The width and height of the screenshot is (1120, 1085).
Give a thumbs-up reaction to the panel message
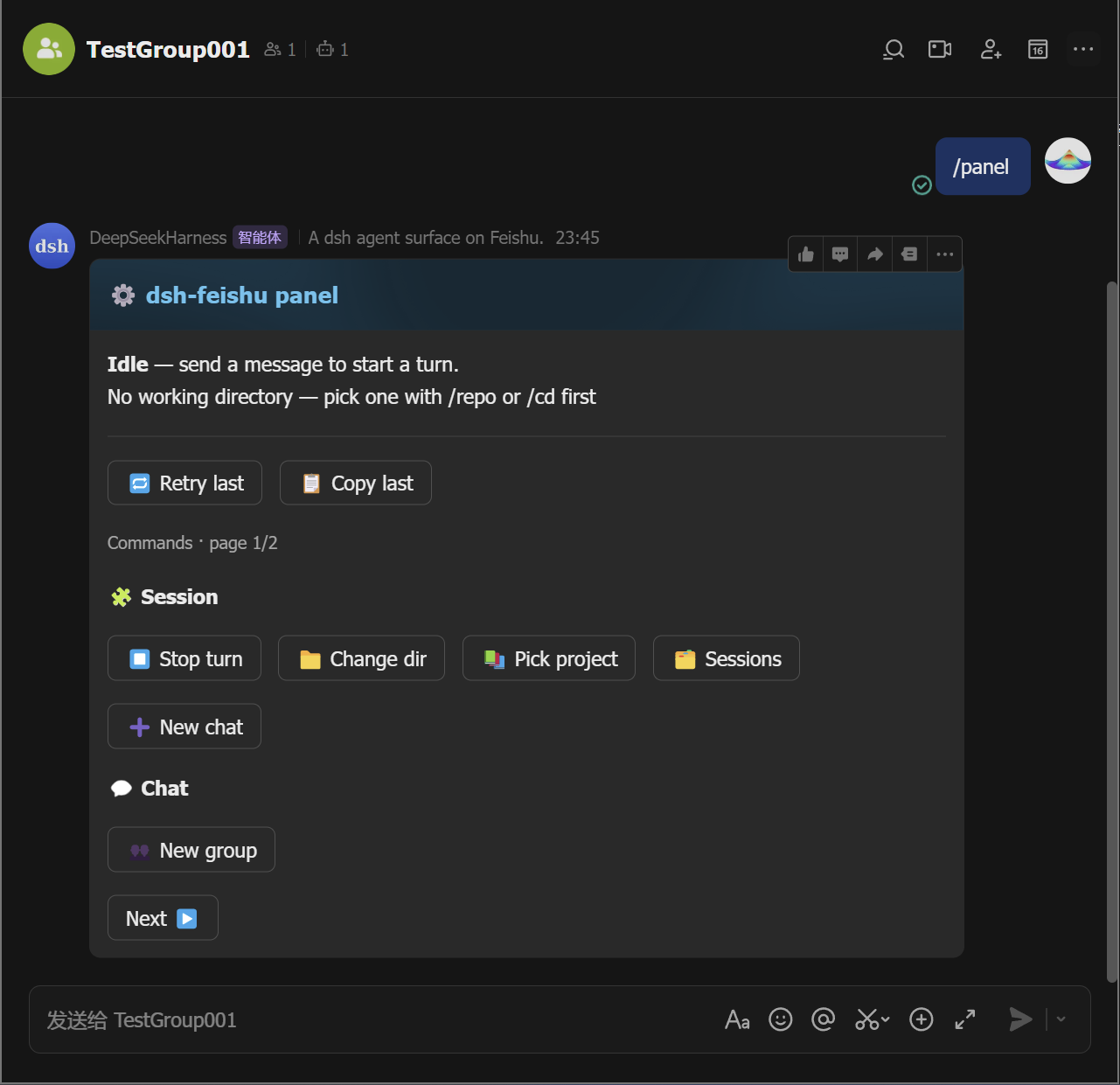[806, 254]
